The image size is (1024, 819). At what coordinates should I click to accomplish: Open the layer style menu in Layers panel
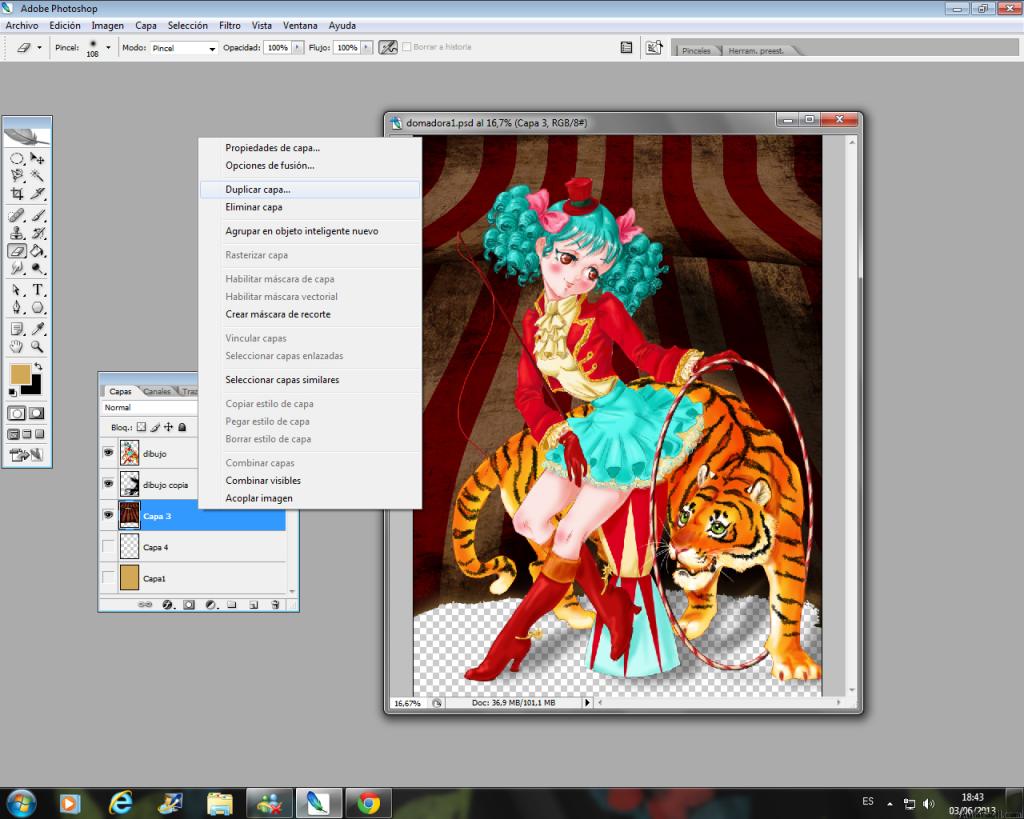point(167,605)
